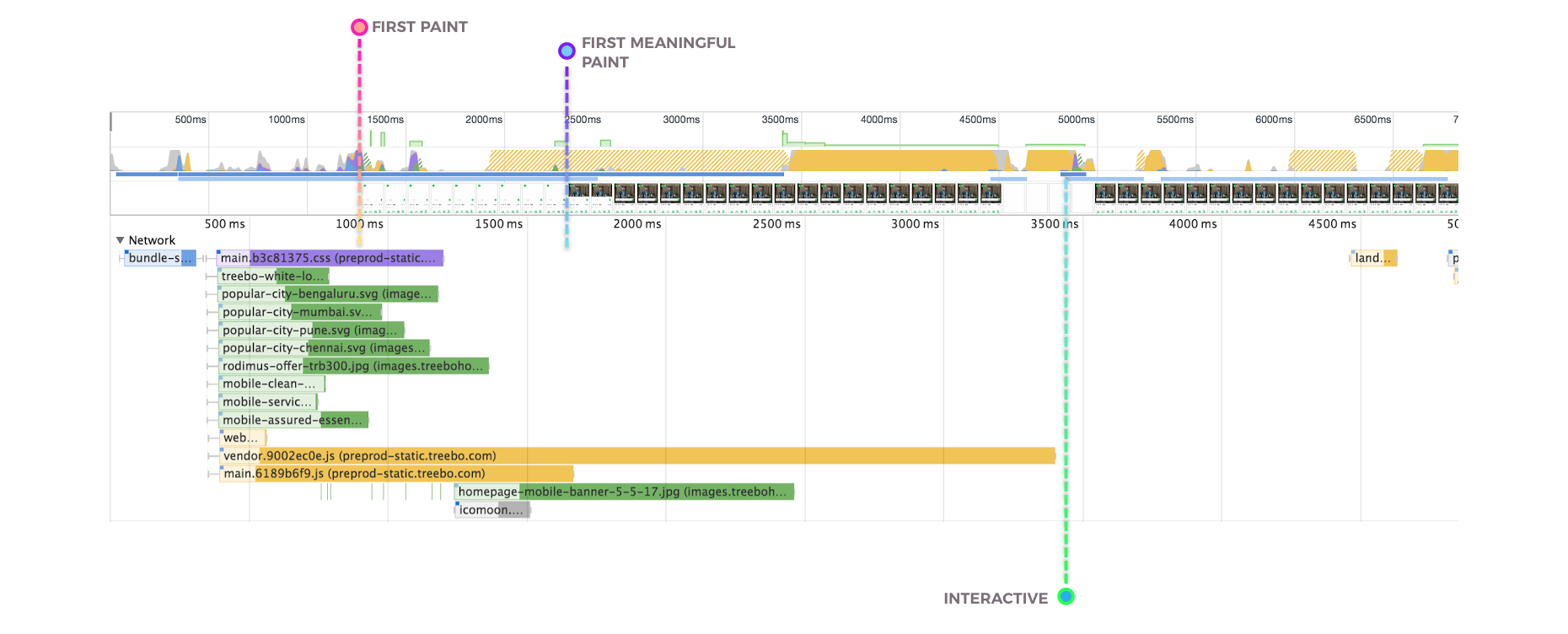Select the popular-city-pune.svg request
Viewport: 1568px width, 634px height.
click(x=311, y=330)
